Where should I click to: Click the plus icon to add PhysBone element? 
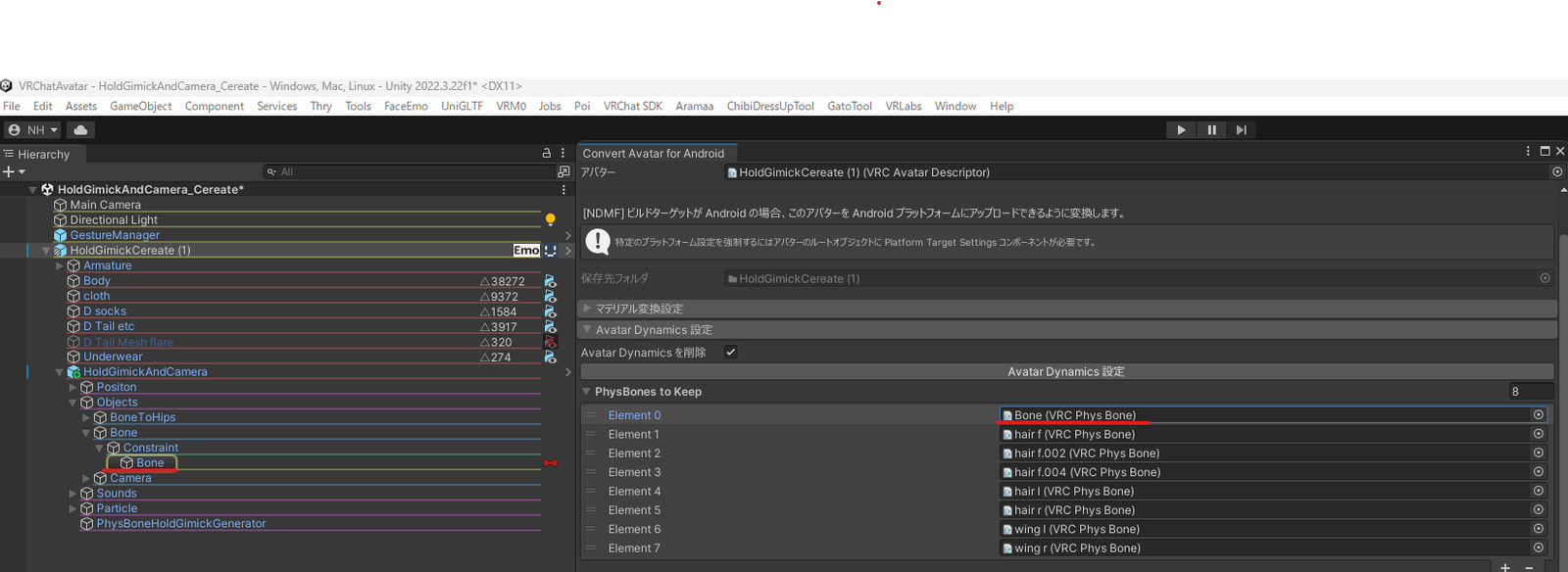pos(1505,567)
